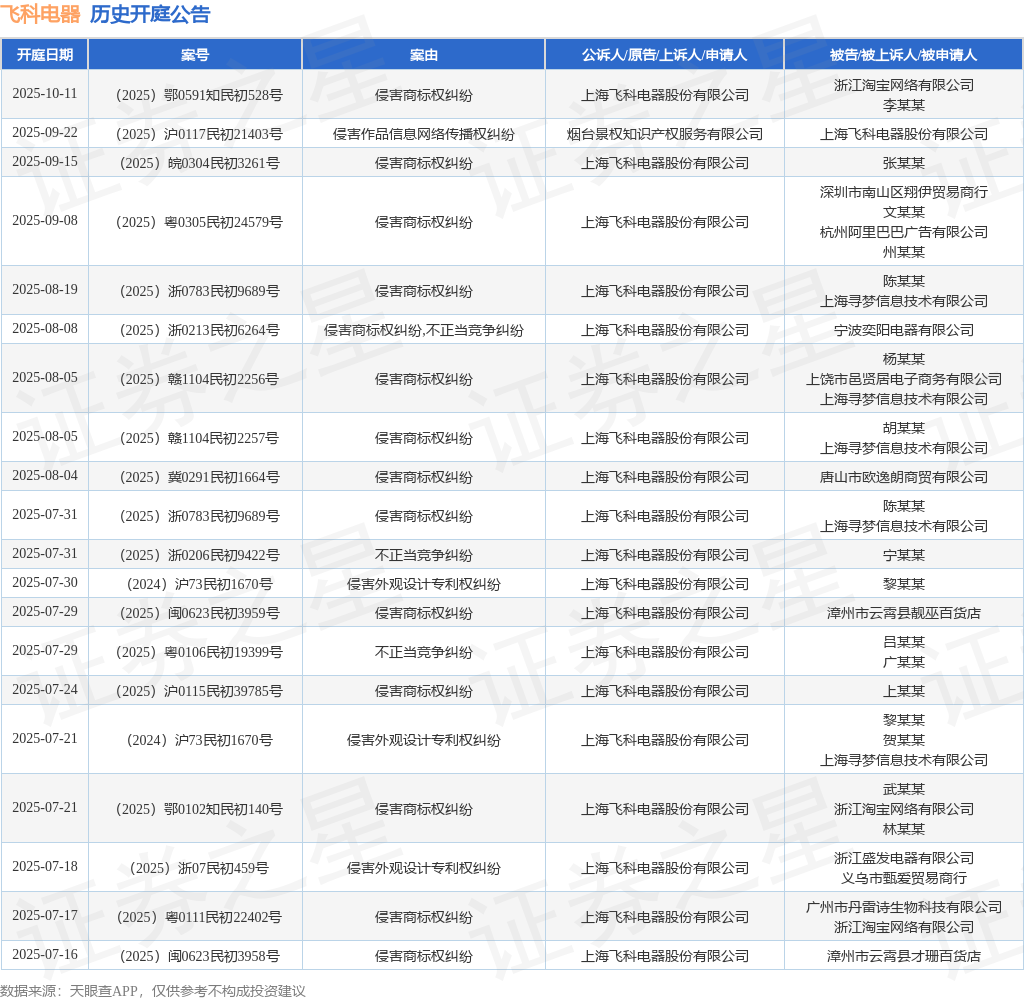Click defendant "上某某"
Image resolution: width=1024 pixels, height=1000 pixels.
tap(904, 691)
